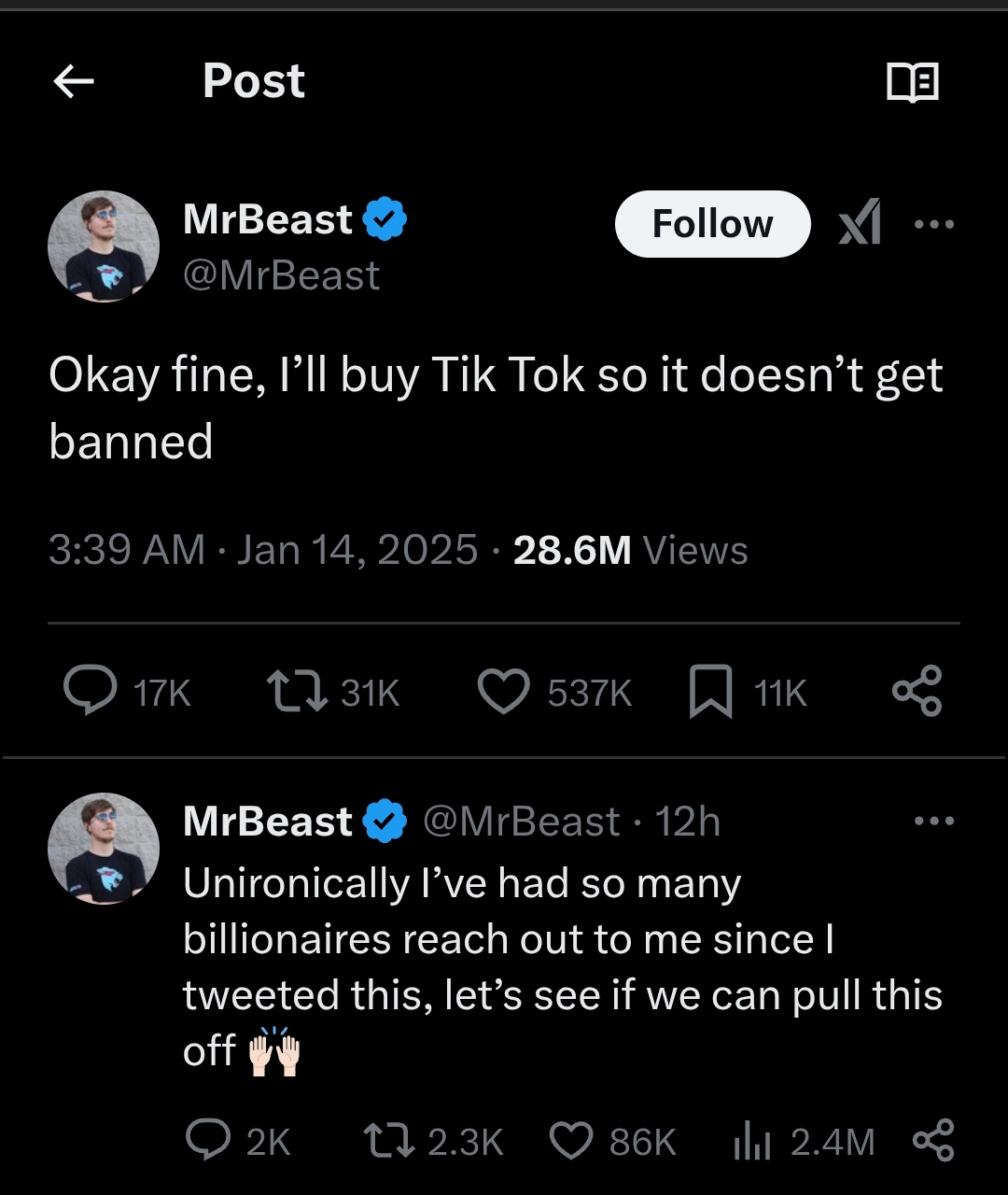Repost the main TikTok post
Viewport: 1008px width, 1195px height.
pos(297,692)
